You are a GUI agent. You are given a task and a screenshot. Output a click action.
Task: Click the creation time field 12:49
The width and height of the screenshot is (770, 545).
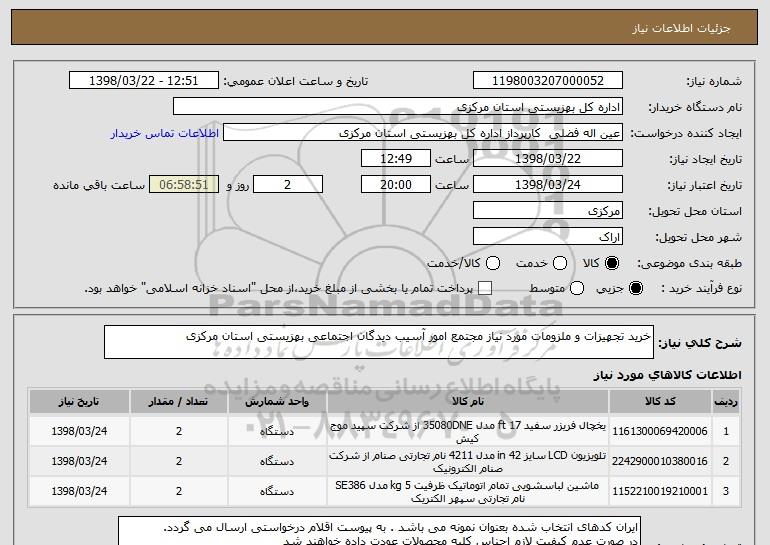396,159
